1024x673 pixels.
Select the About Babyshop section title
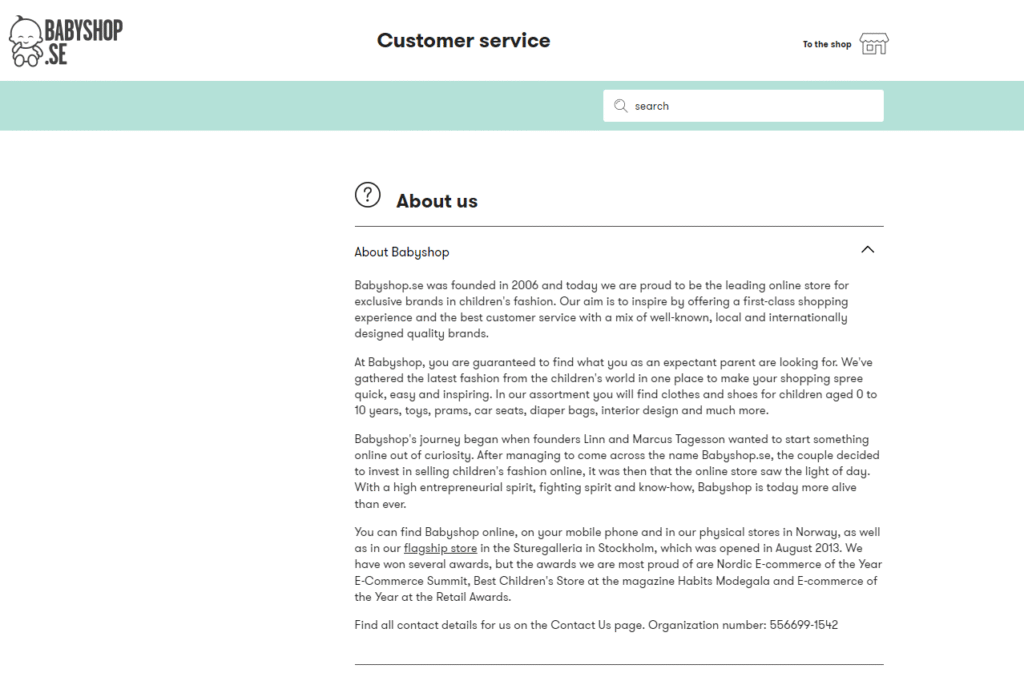[x=402, y=252]
